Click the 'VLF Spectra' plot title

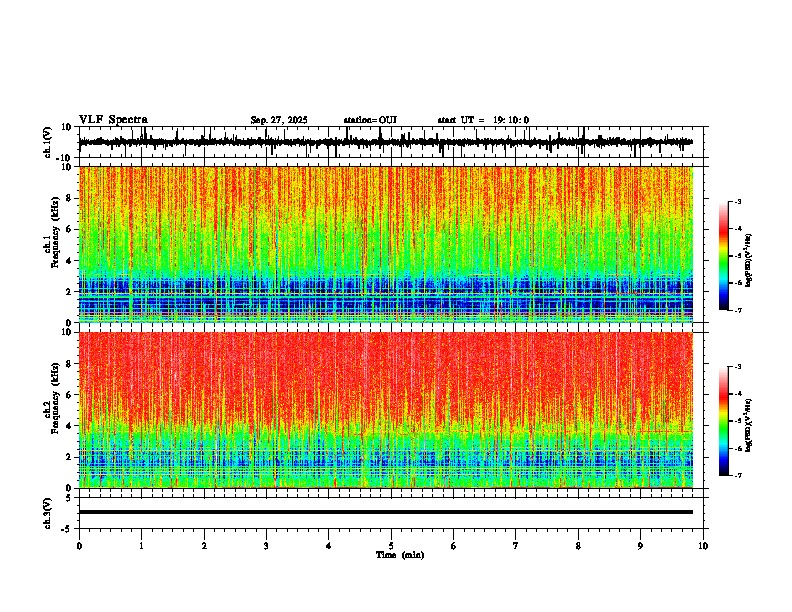pos(113,120)
